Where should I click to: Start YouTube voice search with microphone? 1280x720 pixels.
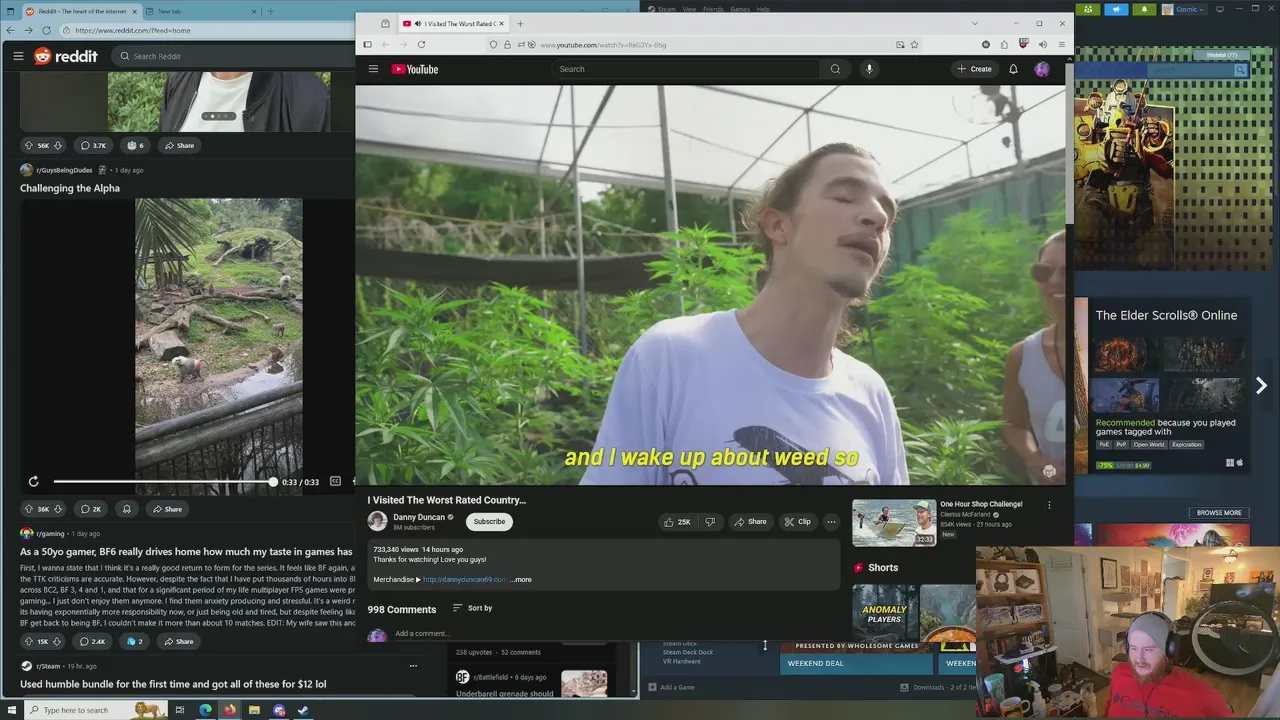coord(869,69)
